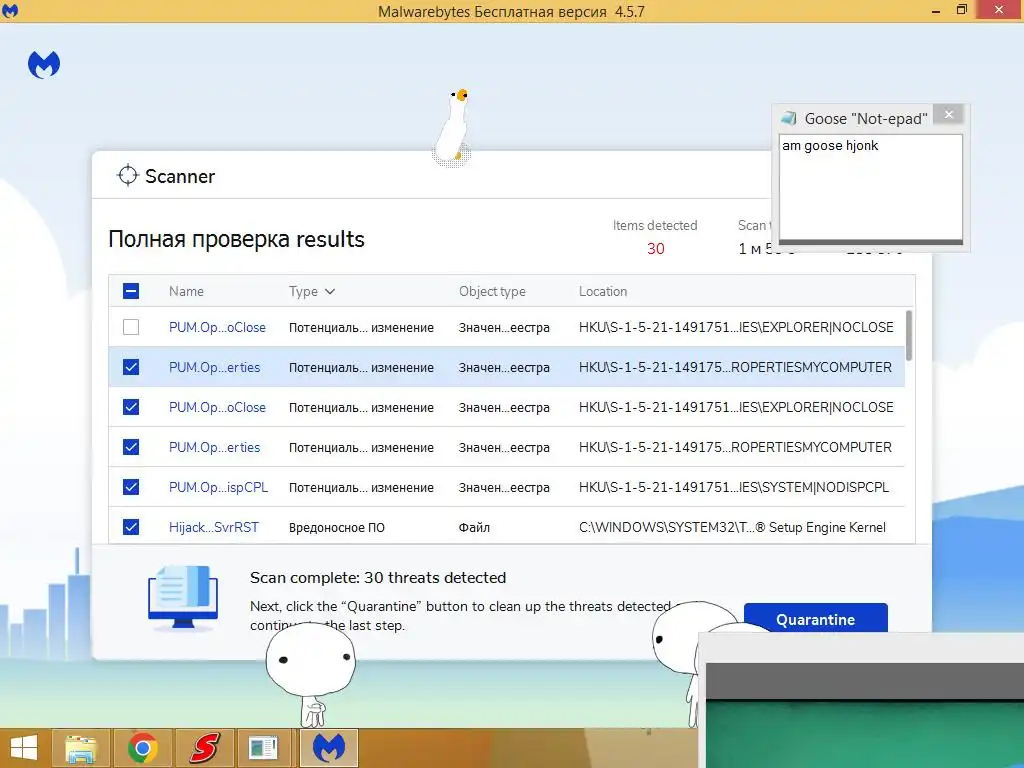Image resolution: width=1024 pixels, height=768 pixels.
Task: Uncheck the second PUM.Op...oClose row checkbox
Action: click(131, 407)
